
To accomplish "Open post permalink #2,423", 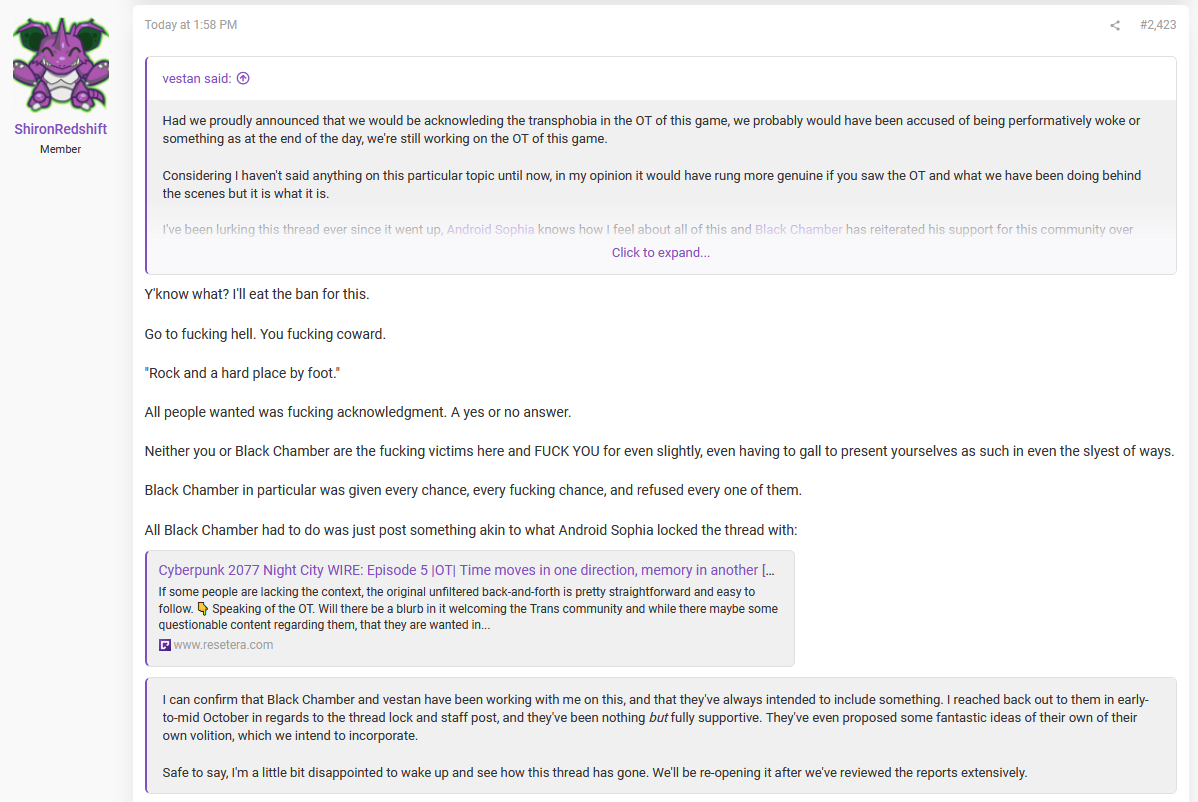I will 1158,24.
